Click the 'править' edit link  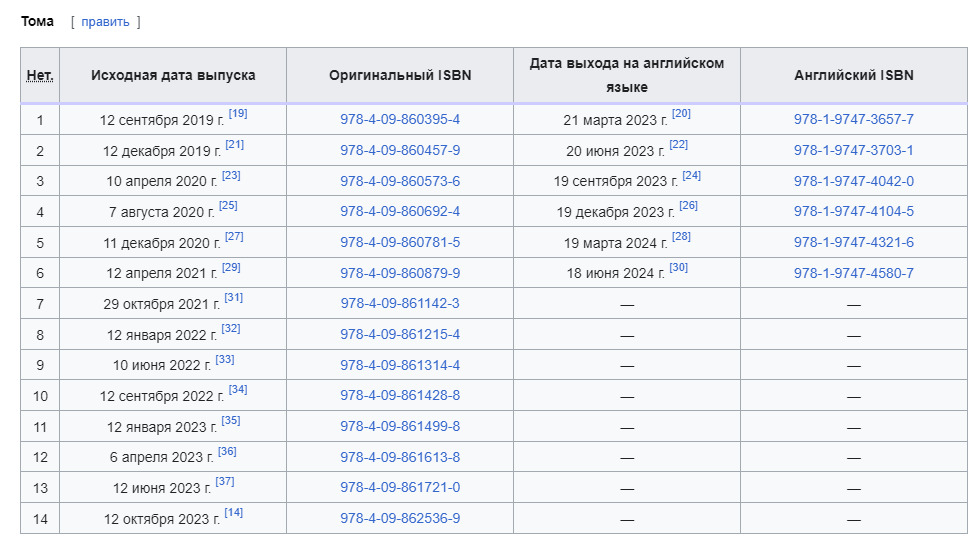105,22
